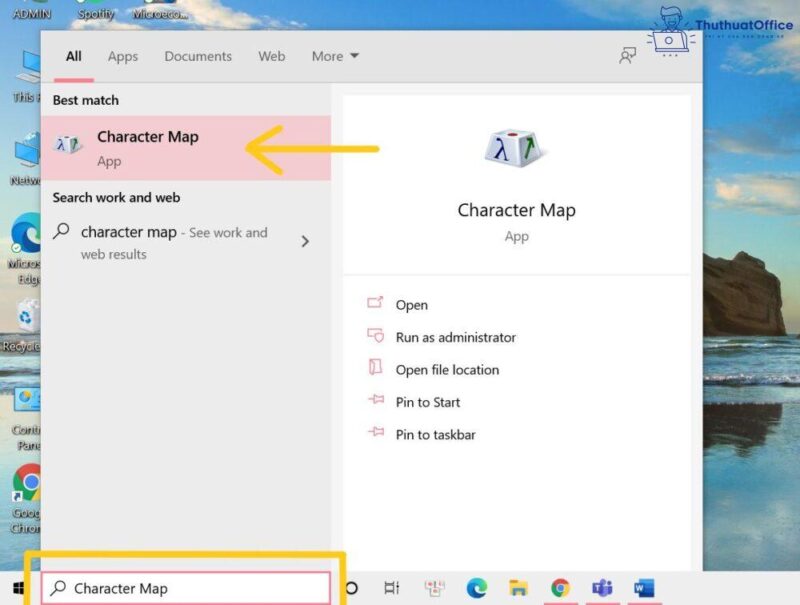The width and height of the screenshot is (800, 605).
Task: Switch to the Documents search tab
Action: click(198, 56)
